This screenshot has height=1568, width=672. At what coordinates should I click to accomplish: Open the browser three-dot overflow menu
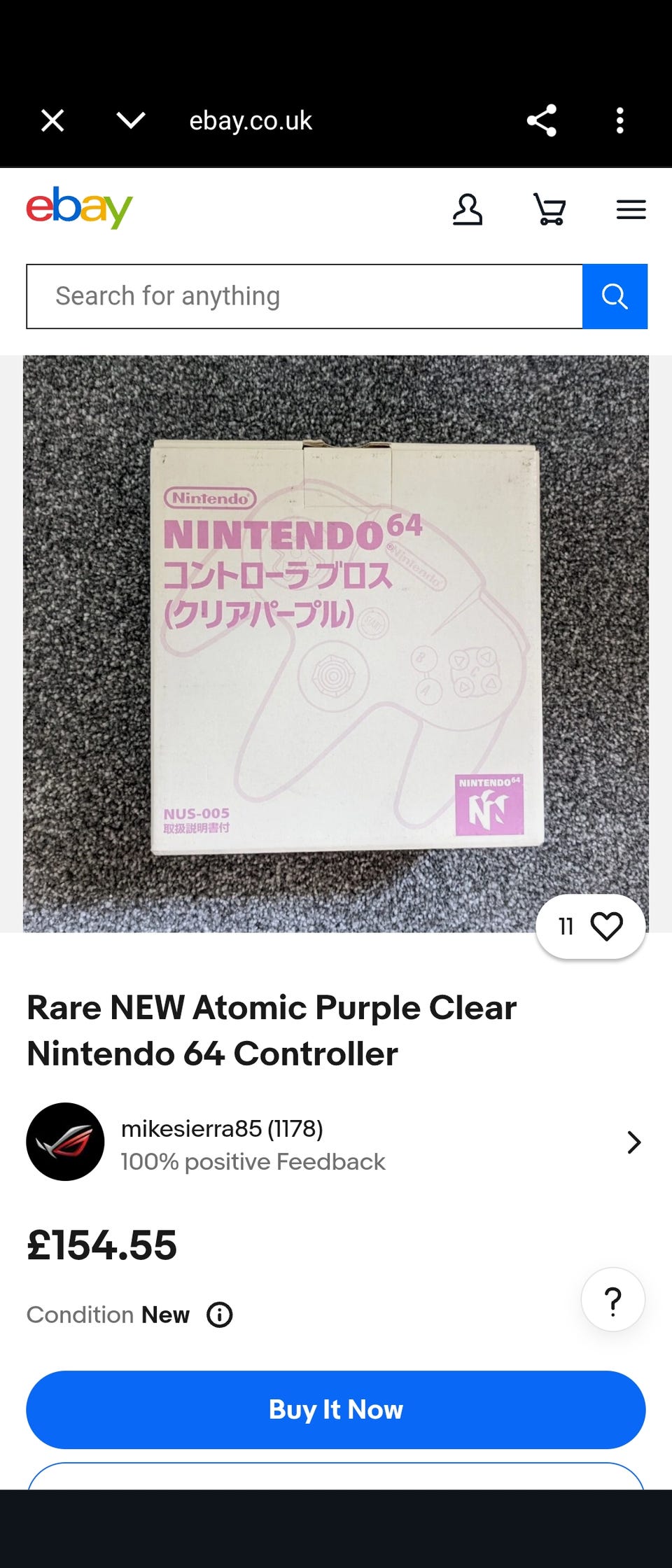[x=619, y=120]
